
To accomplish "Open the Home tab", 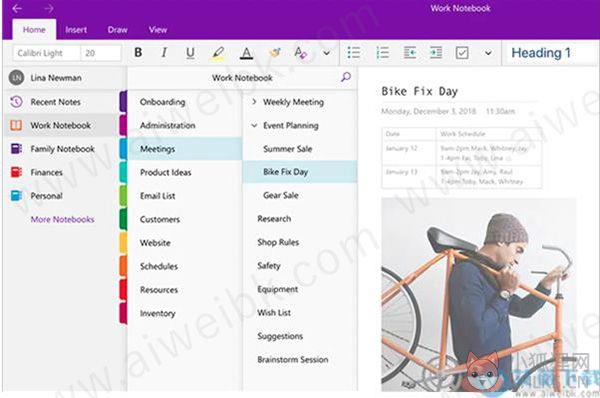I will [34, 29].
